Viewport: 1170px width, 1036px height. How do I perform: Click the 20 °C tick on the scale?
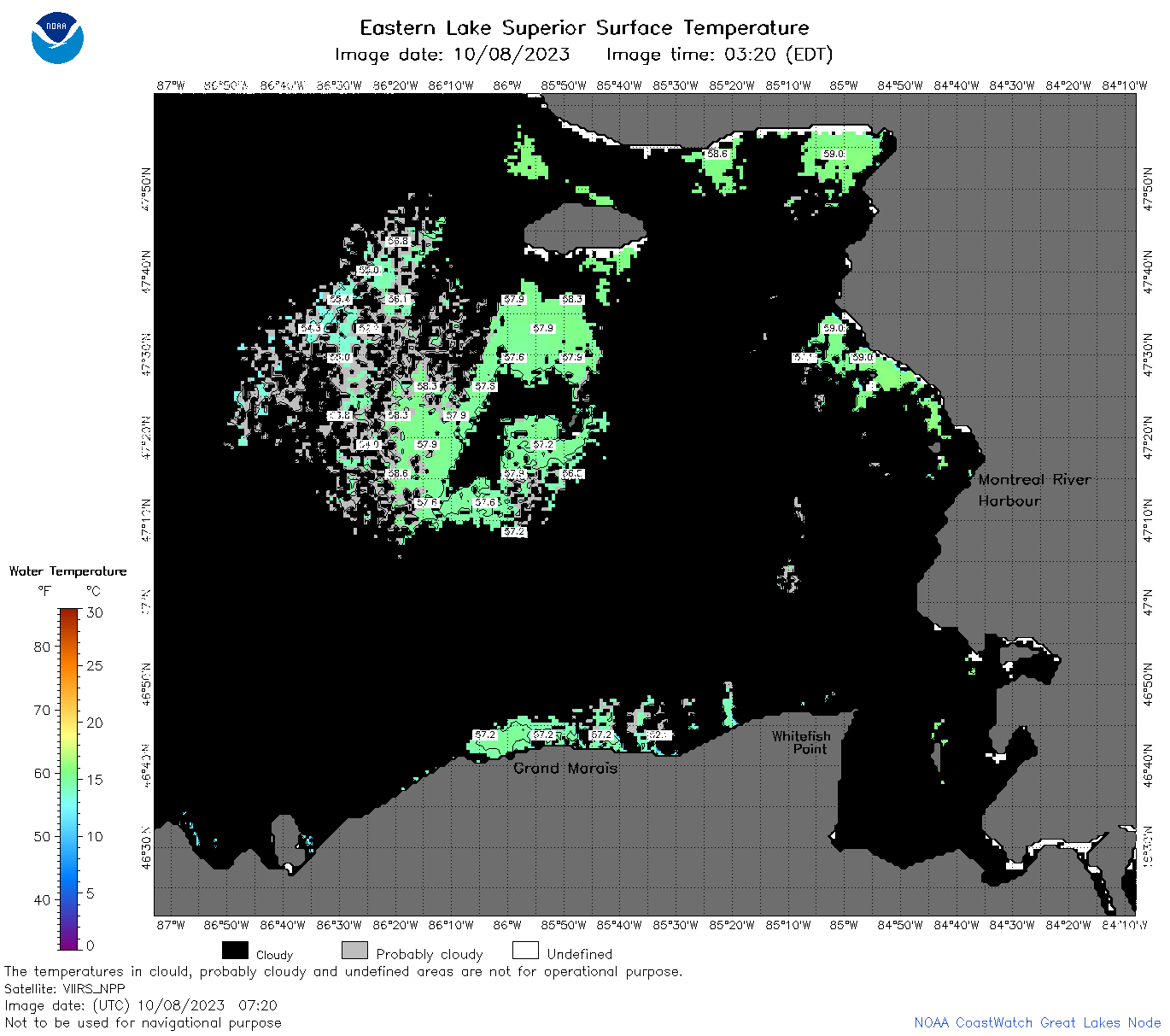pos(95,723)
